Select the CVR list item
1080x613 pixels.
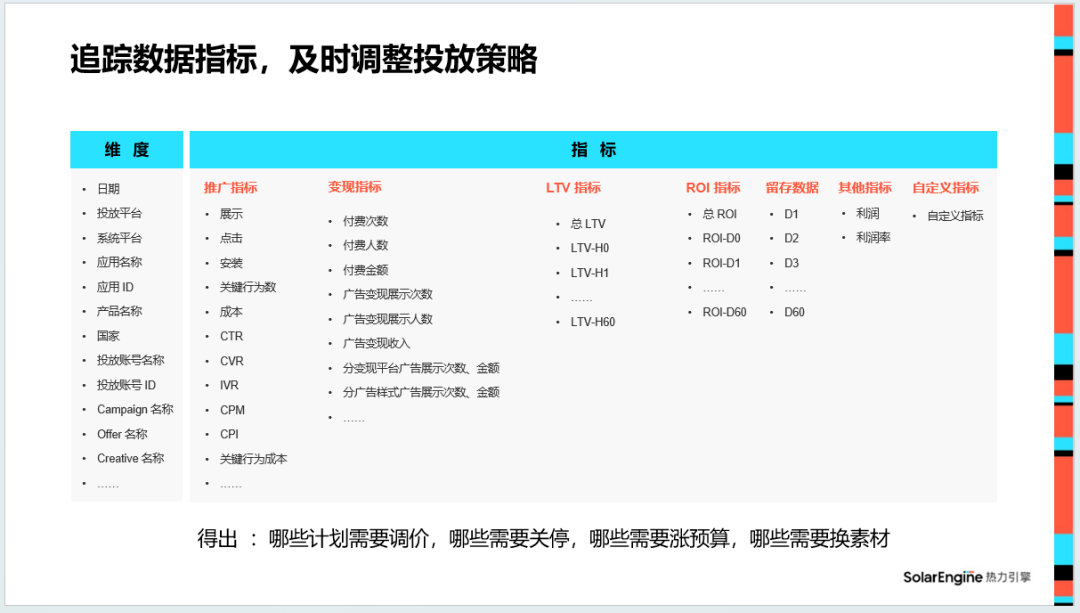pos(231,360)
